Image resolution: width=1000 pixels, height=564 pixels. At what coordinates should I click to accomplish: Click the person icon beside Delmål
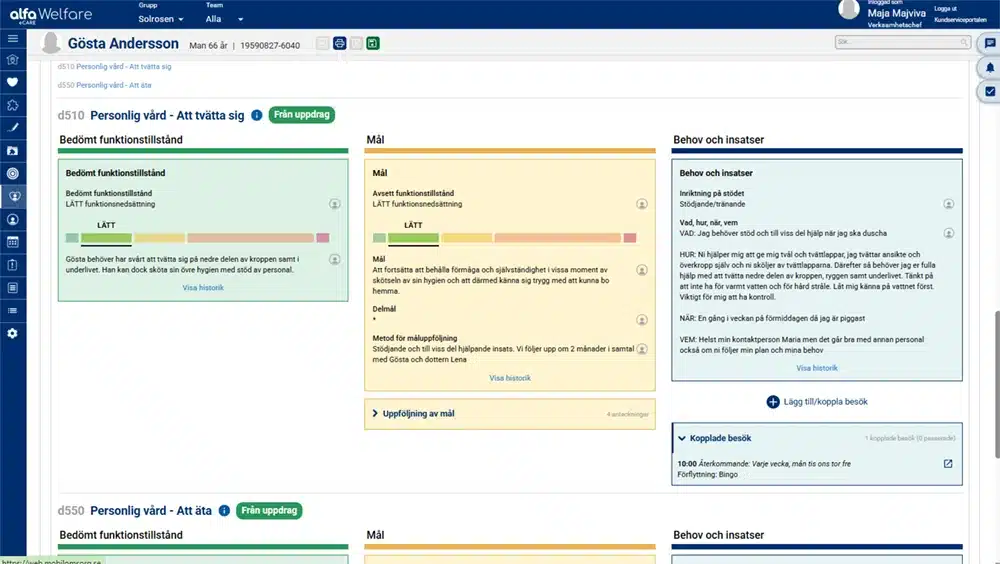[642, 320]
